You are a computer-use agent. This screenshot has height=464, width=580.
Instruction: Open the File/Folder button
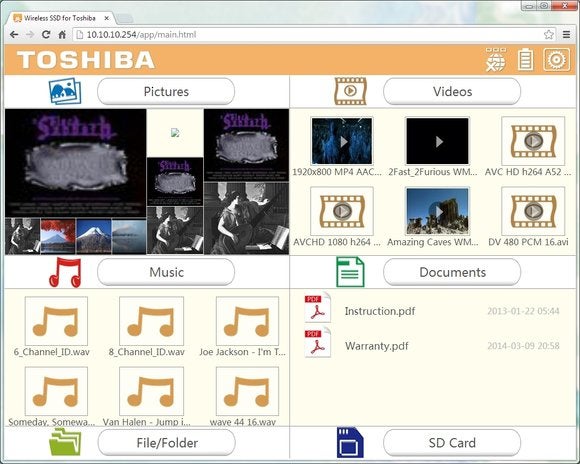166,443
